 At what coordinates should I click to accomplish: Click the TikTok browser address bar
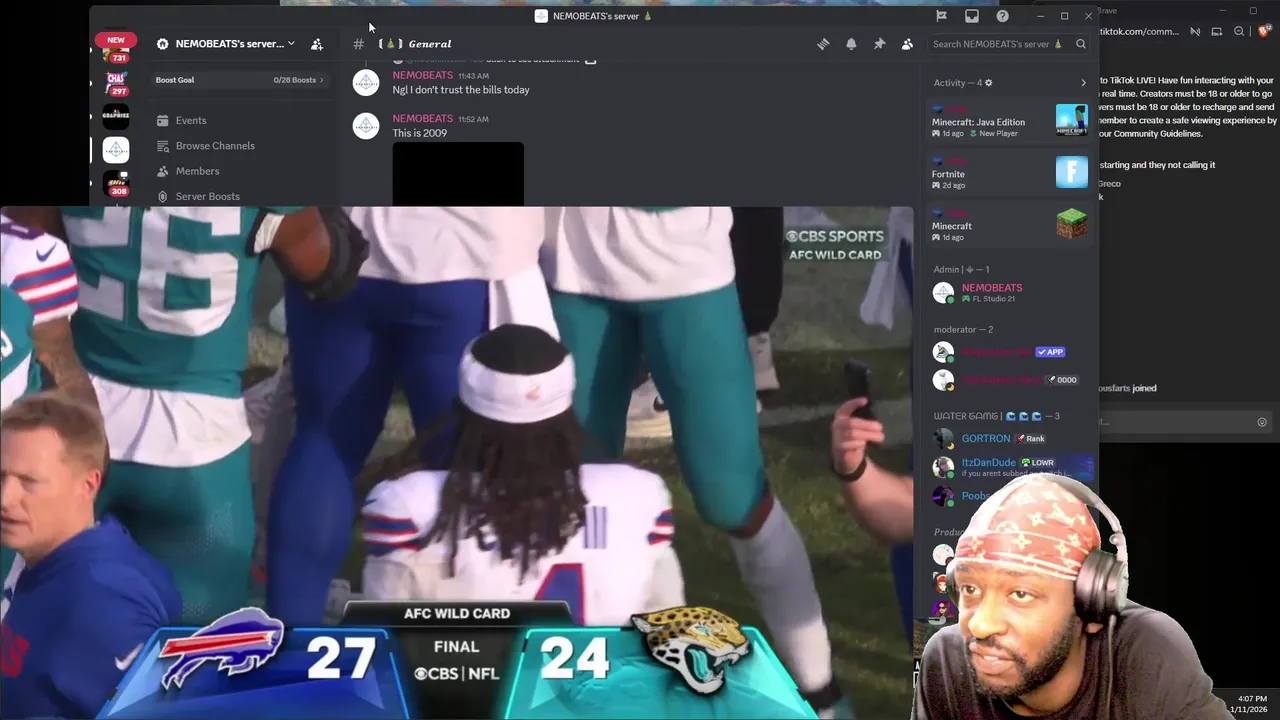pyautogui.click(x=1138, y=32)
